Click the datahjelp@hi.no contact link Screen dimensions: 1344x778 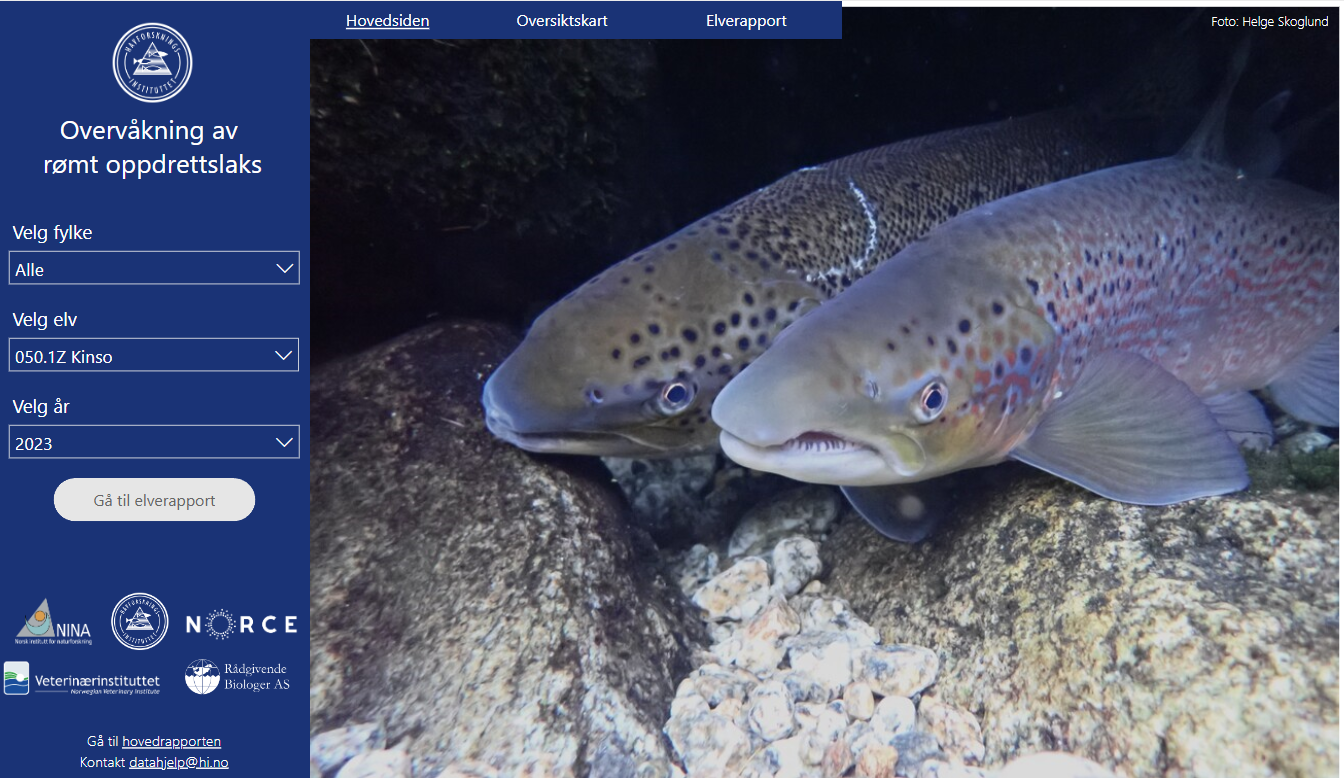point(179,762)
